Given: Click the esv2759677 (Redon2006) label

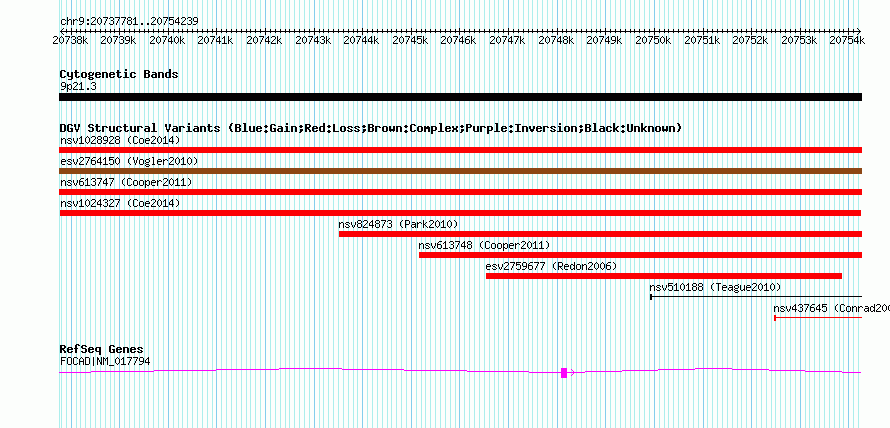Looking at the screenshot, I should pos(551,266).
